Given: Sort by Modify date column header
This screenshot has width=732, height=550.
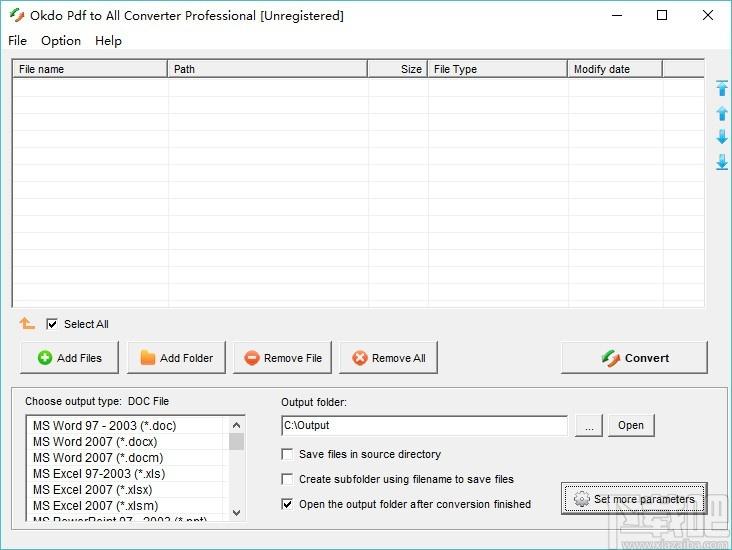Looking at the screenshot, I should coord(614,69).
